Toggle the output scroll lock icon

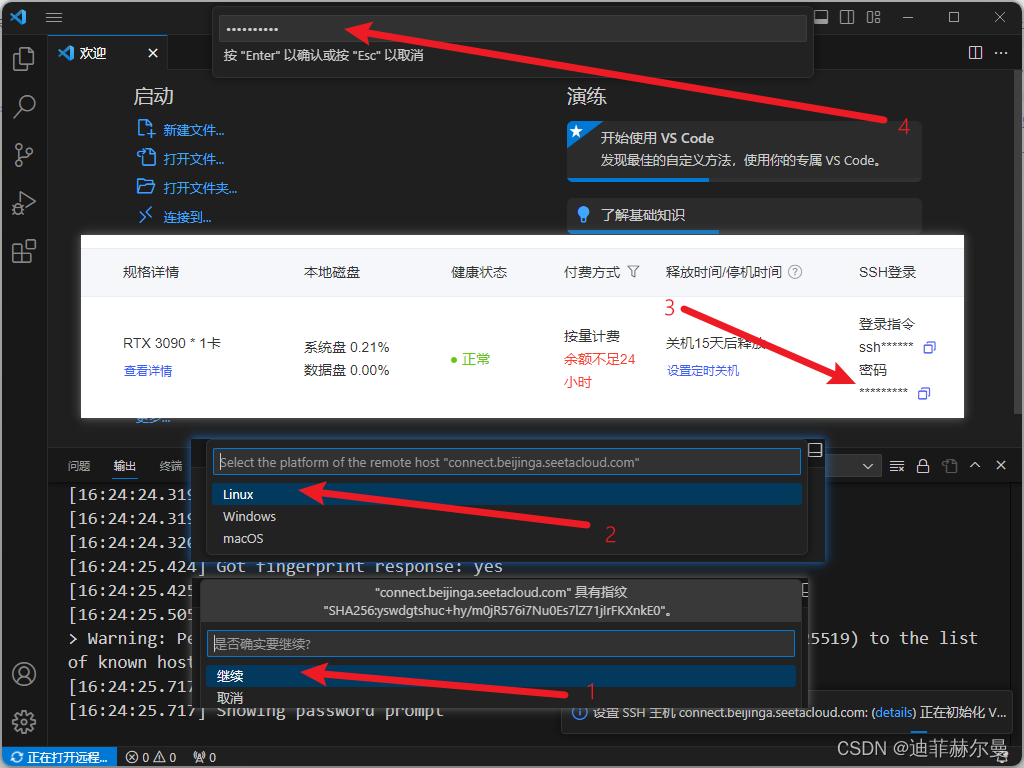pos(923,466)
